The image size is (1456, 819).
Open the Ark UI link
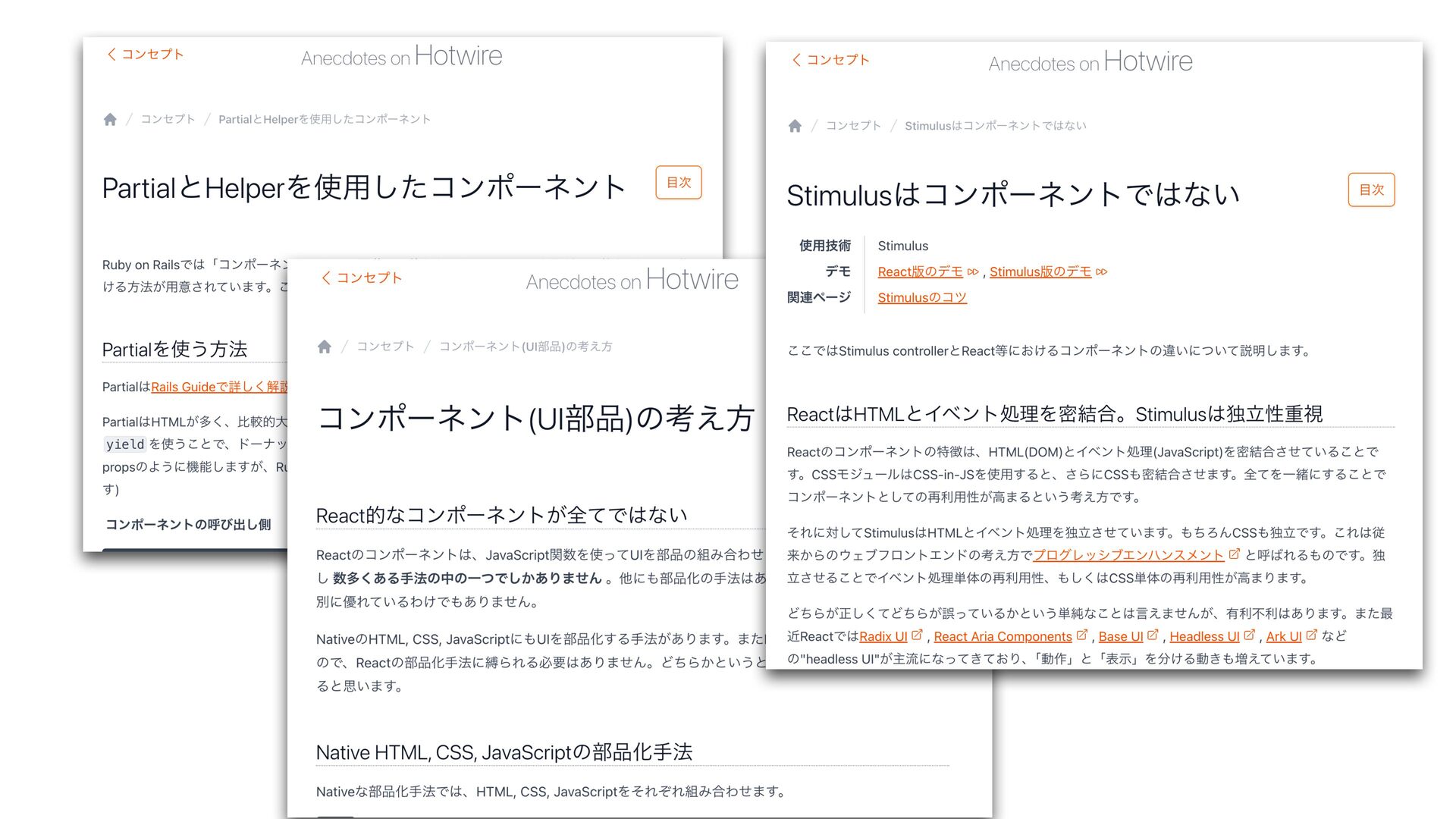[1284, 636]
